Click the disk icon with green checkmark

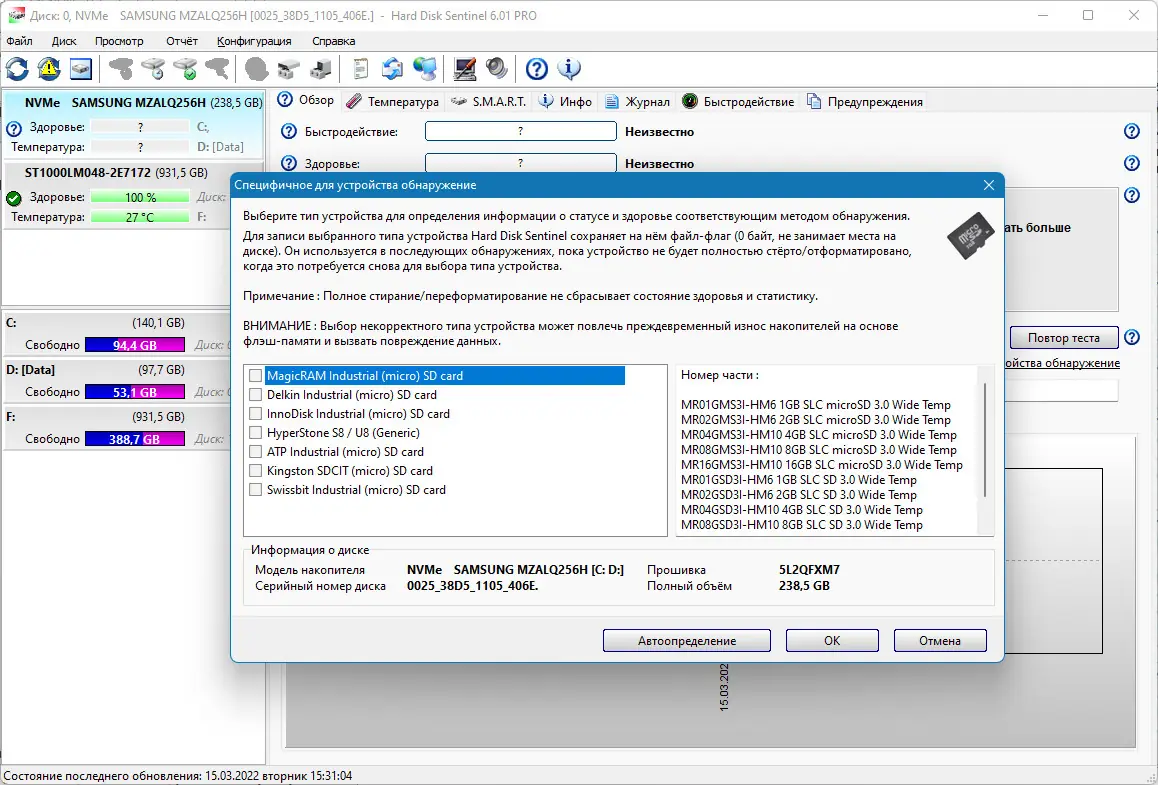[x=185, y=69]
